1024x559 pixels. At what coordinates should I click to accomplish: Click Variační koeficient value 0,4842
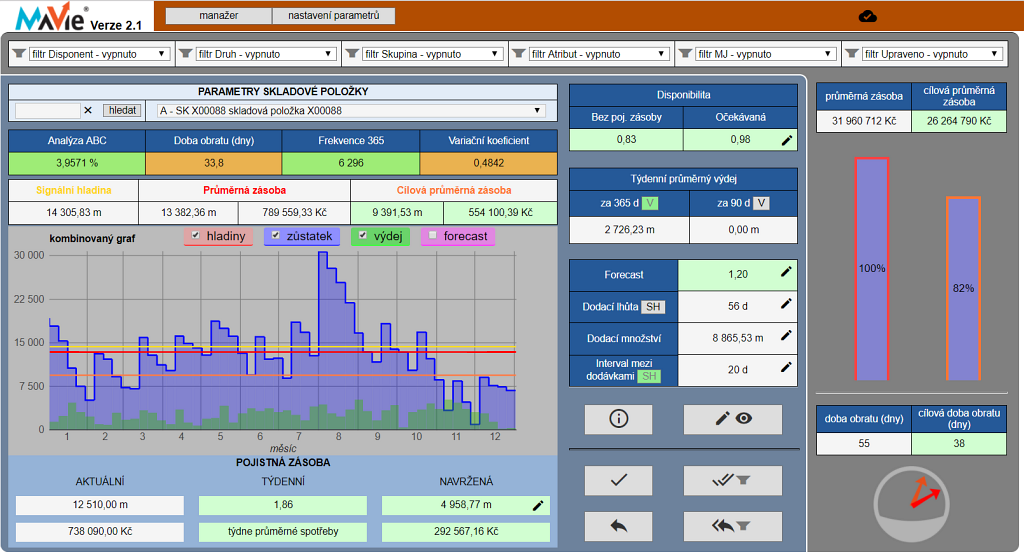(488, 163)
